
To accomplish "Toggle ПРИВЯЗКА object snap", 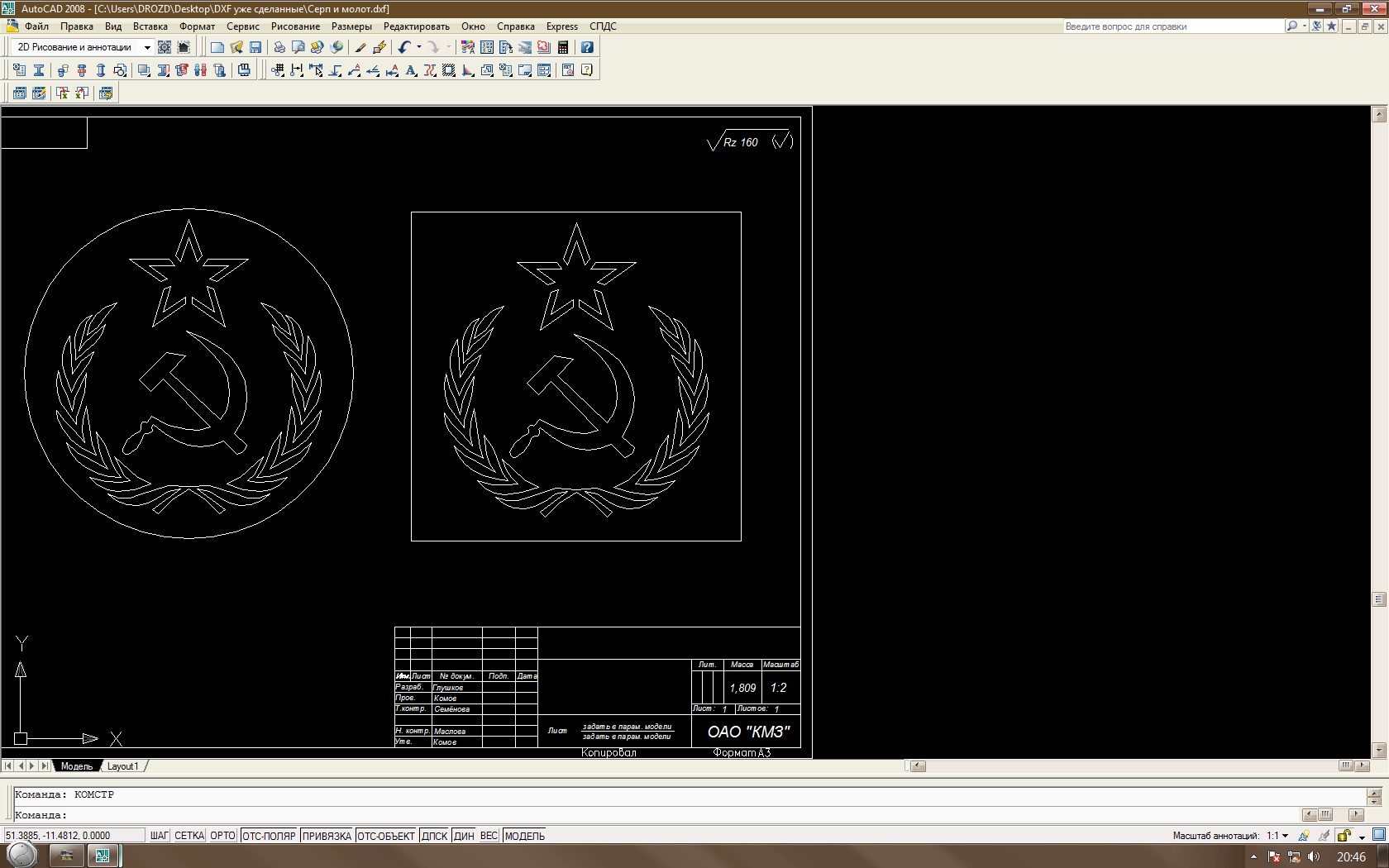I will point(327,836).
